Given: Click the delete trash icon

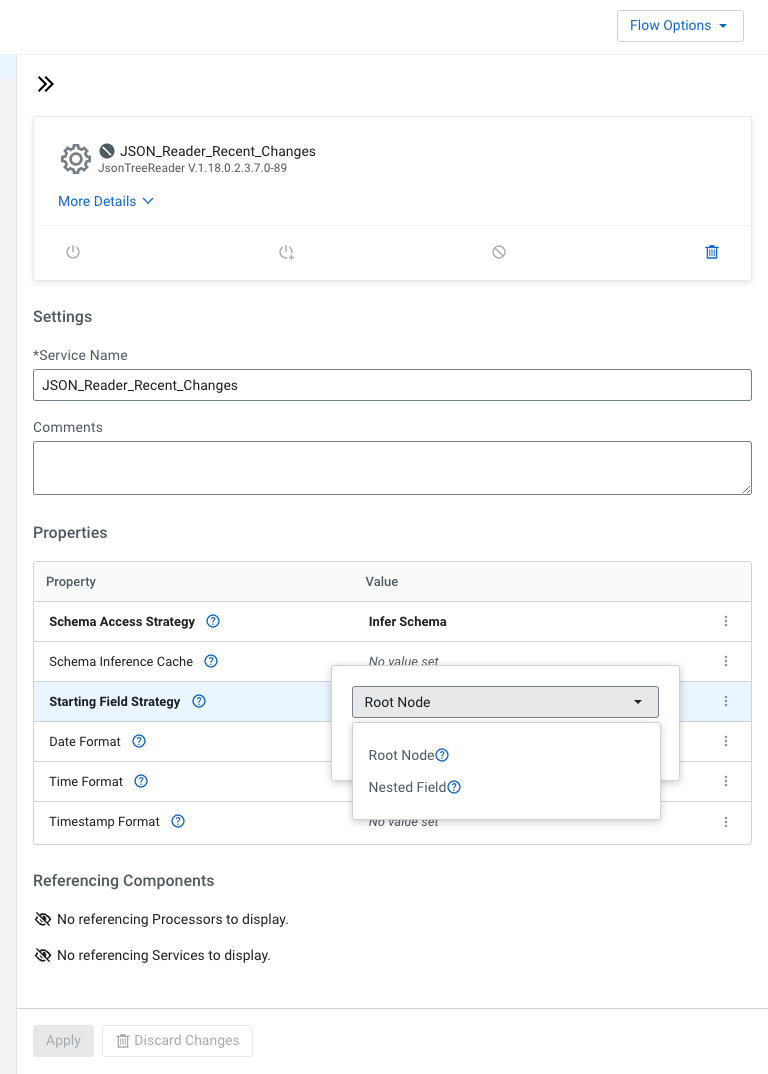Looking at the screenshot, I should click(712, 252).
